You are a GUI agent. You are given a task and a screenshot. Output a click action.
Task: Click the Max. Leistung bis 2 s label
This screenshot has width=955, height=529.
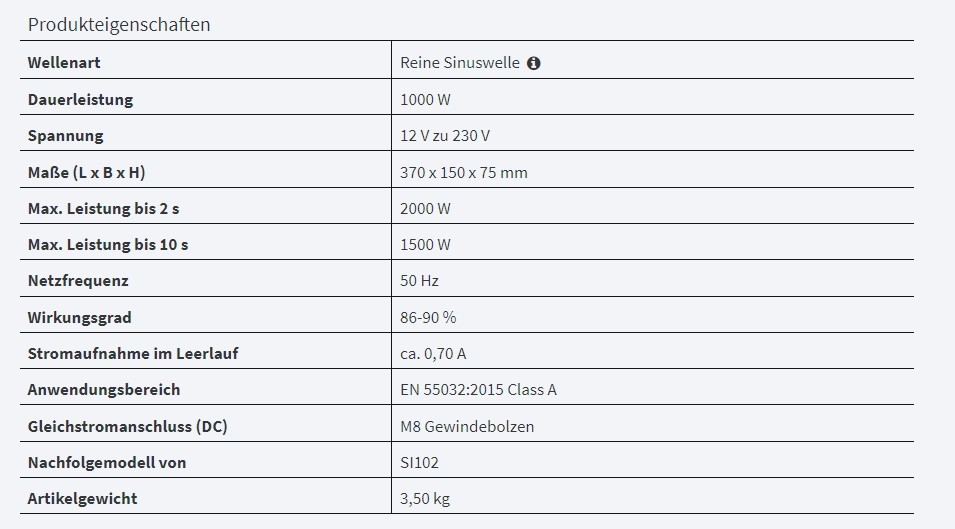(104, 208)
